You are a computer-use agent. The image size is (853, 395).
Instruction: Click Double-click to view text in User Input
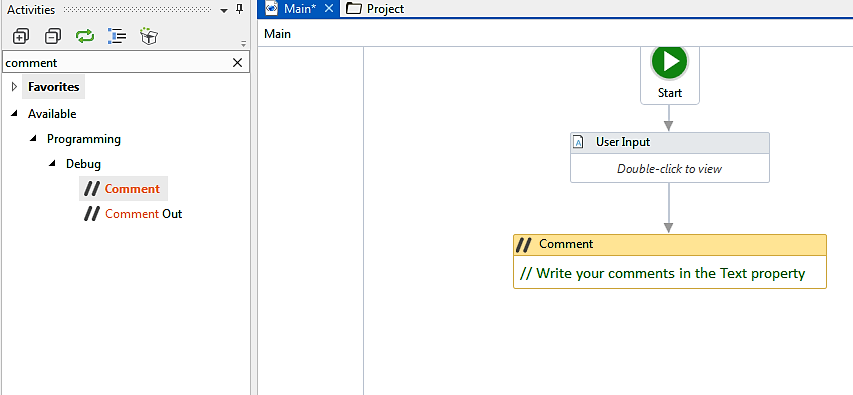coord(670,169)
